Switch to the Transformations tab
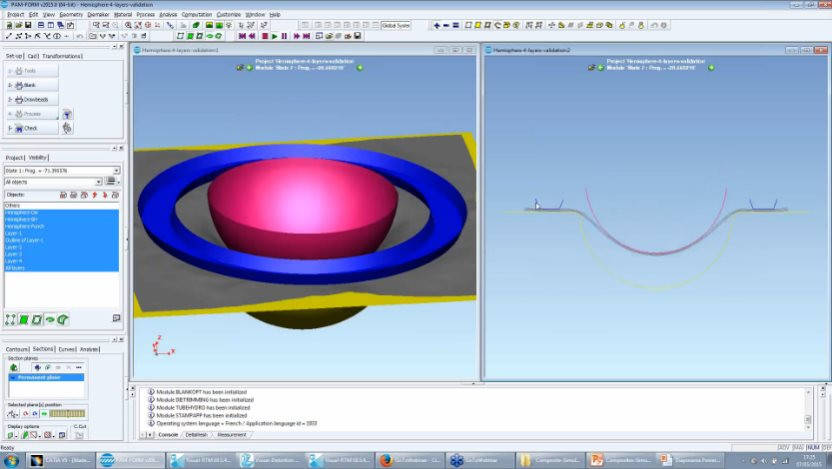The image size is (832, 469). (62, 56)
